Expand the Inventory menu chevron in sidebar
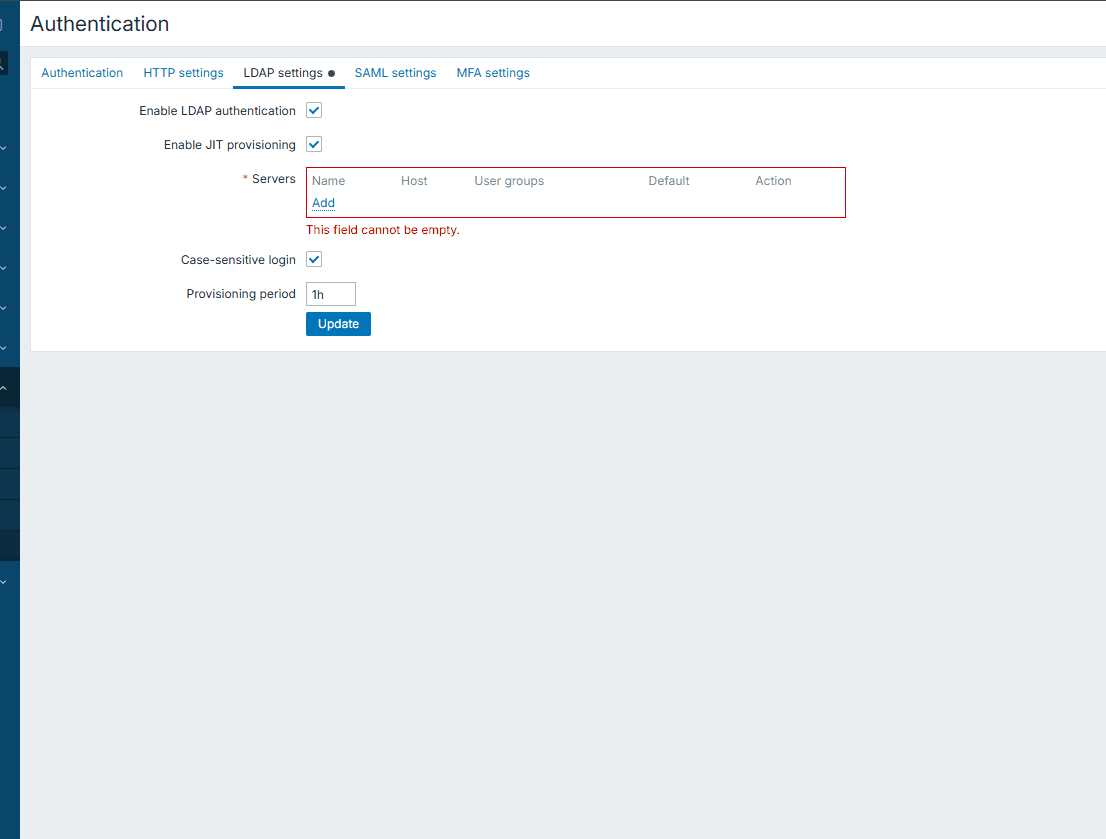The height and width of the screenshot is (839, 1106). tap(4, 228)
